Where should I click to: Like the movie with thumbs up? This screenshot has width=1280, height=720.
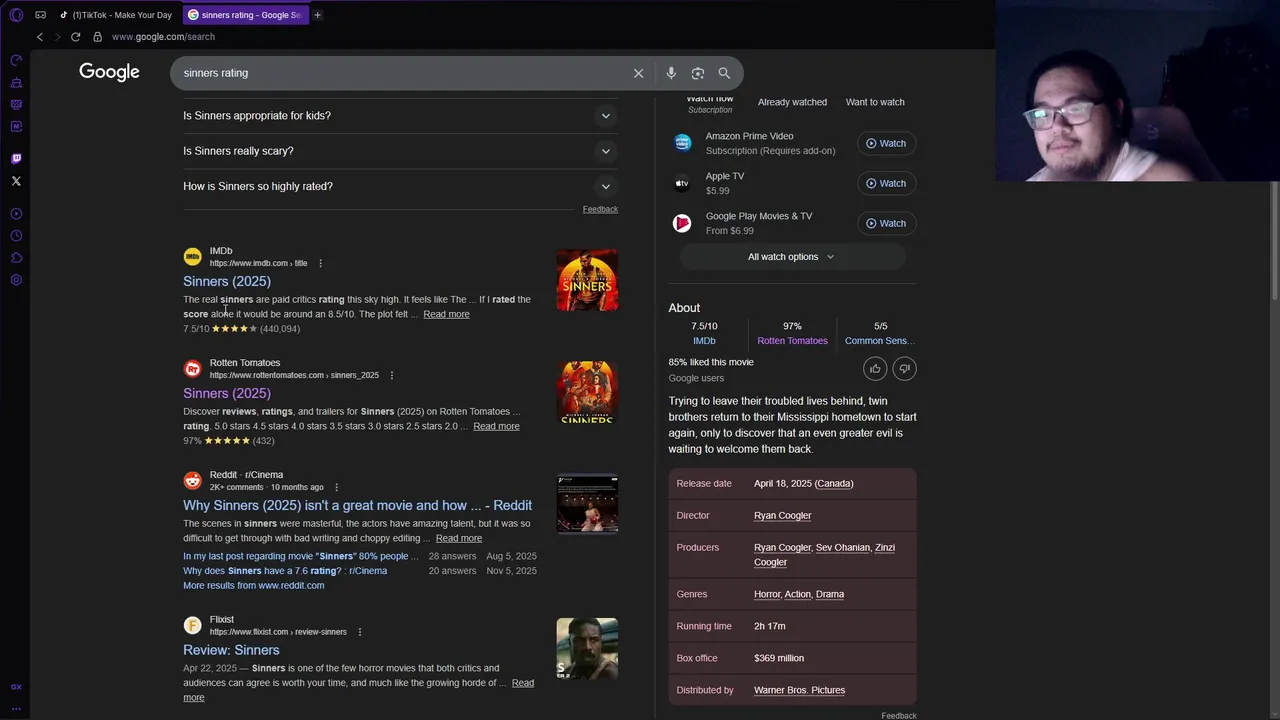(875, 369)
